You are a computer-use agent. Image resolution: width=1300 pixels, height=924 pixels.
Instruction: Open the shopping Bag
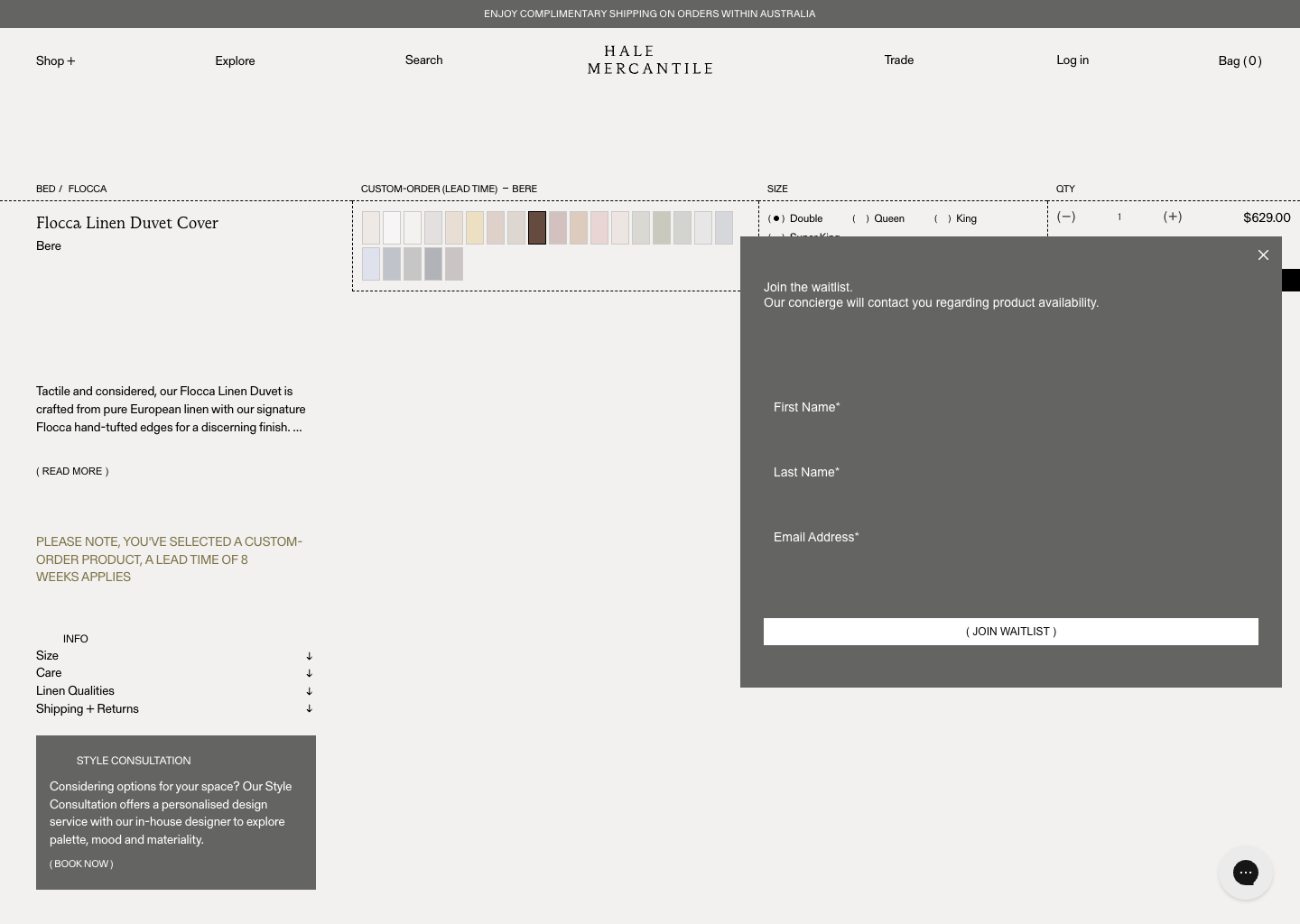[x=1240, y=61]
